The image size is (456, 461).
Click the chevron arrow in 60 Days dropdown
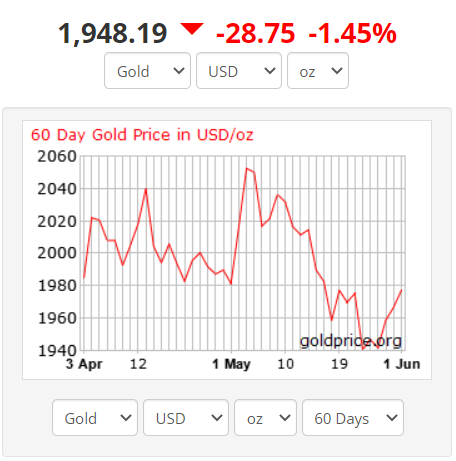(x=392, y=418)
